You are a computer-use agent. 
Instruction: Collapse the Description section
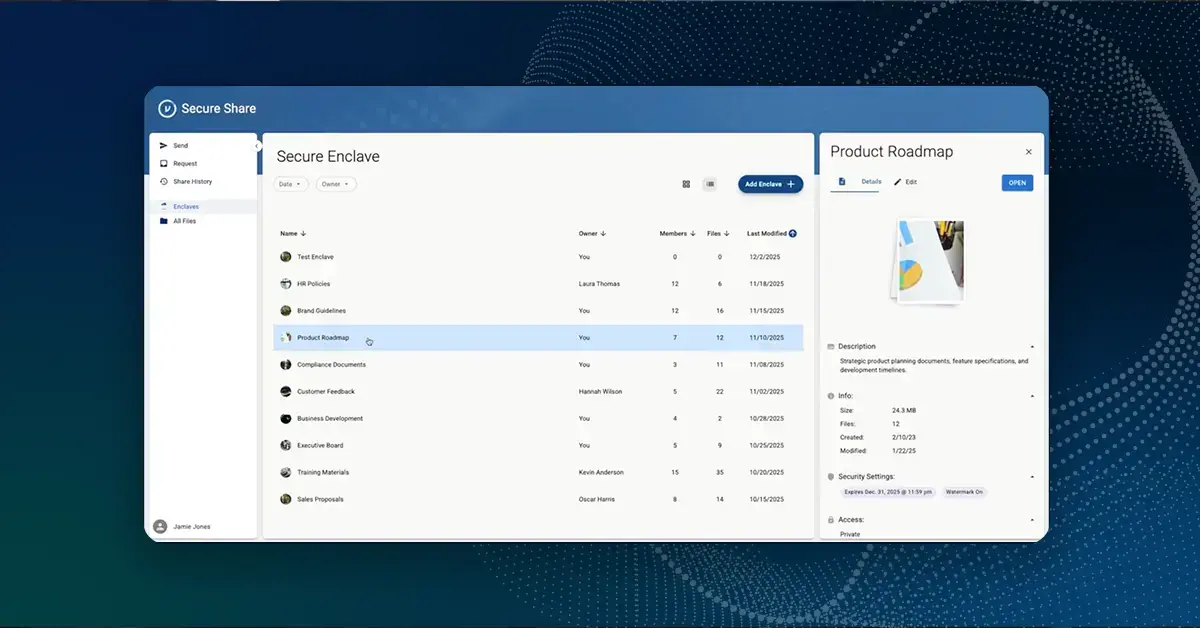(1031, 347)
